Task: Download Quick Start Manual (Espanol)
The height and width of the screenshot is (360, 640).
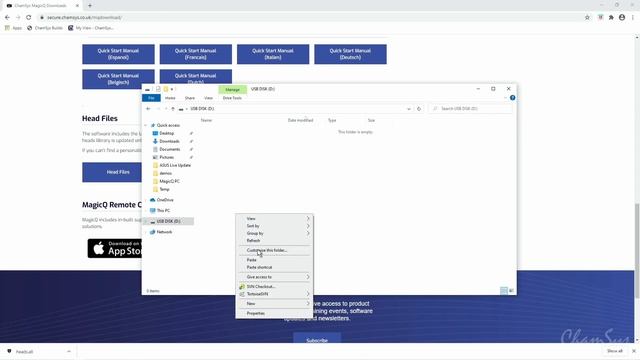Action: pos(118,54)
